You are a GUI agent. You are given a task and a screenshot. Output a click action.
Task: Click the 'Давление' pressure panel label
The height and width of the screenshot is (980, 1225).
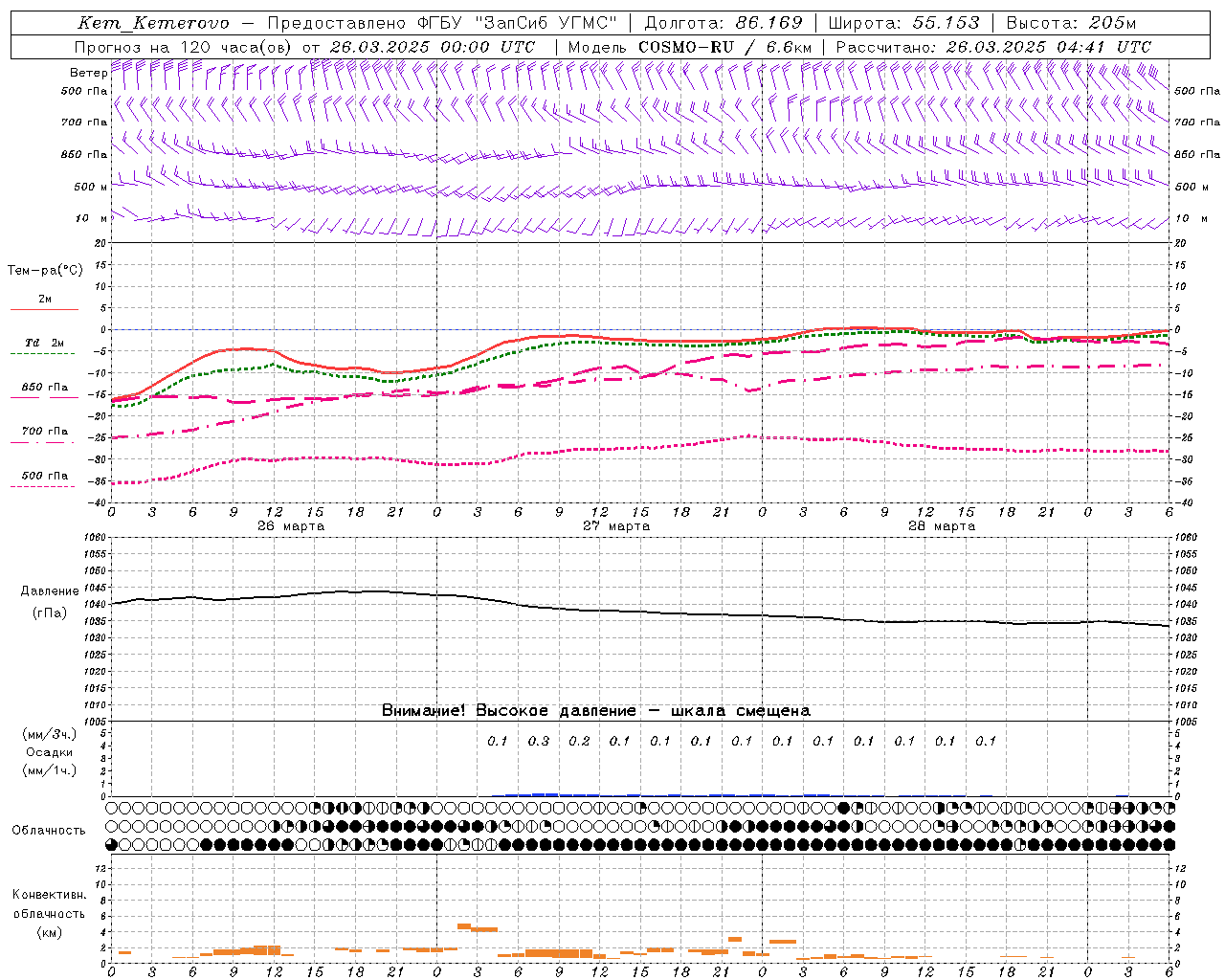[50, 591]
